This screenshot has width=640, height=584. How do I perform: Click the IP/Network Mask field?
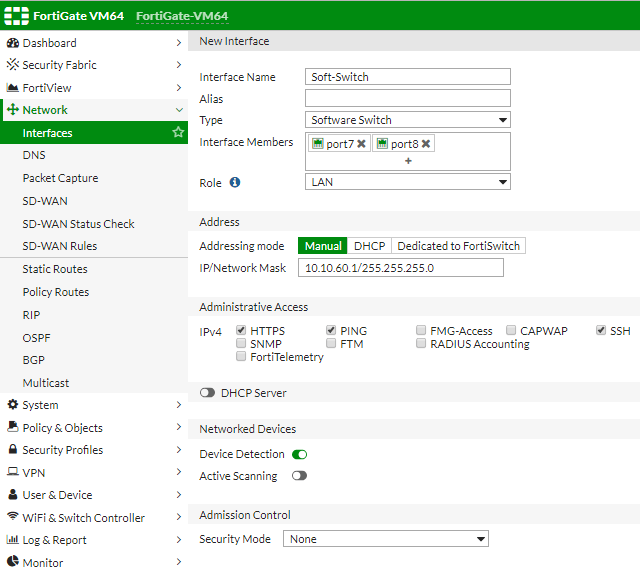(x=401, y=268)
